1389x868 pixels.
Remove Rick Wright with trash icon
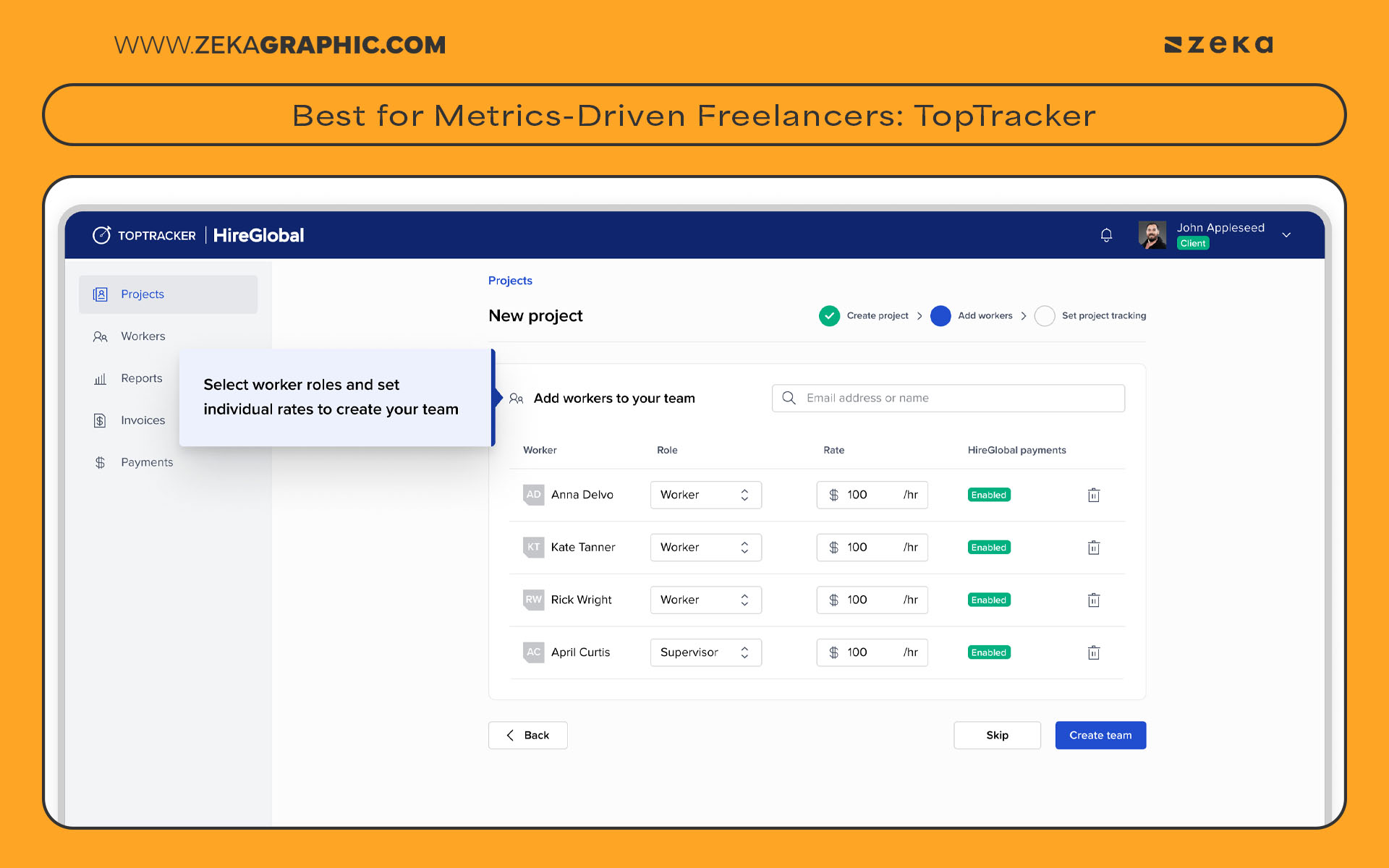pos(1093,600)
